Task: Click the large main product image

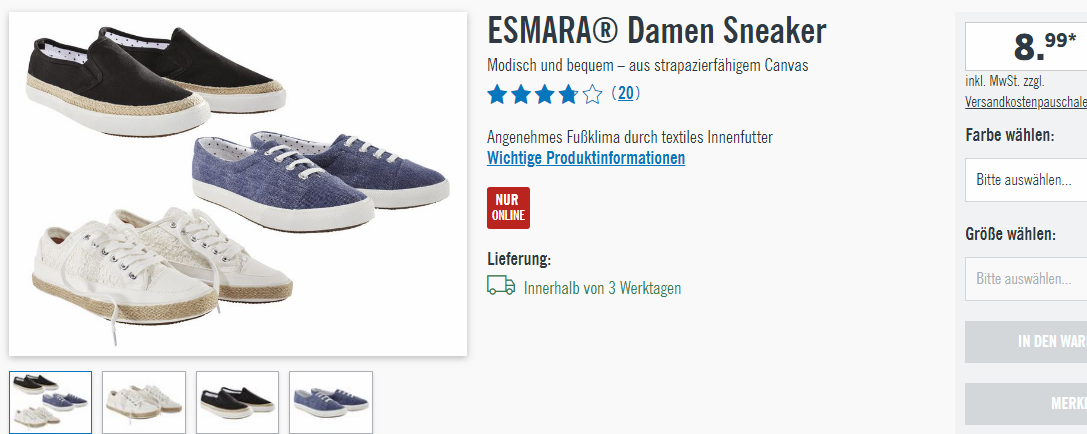Action: coord(238,184)
